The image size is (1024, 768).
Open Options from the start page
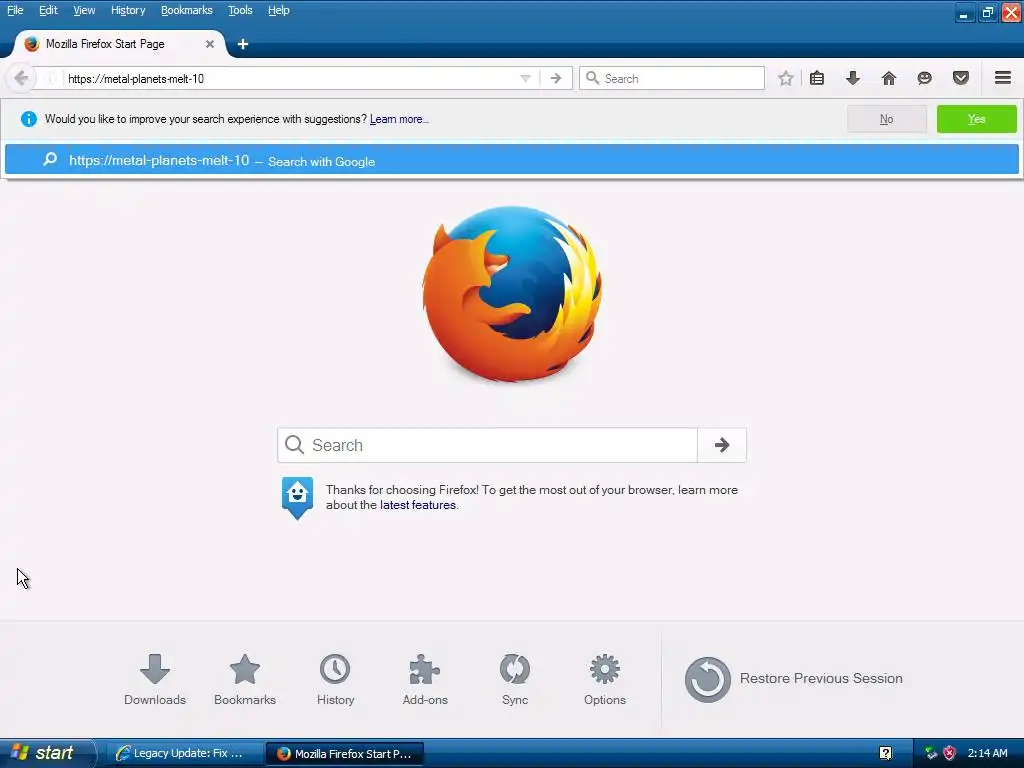(x=605, y=679)
